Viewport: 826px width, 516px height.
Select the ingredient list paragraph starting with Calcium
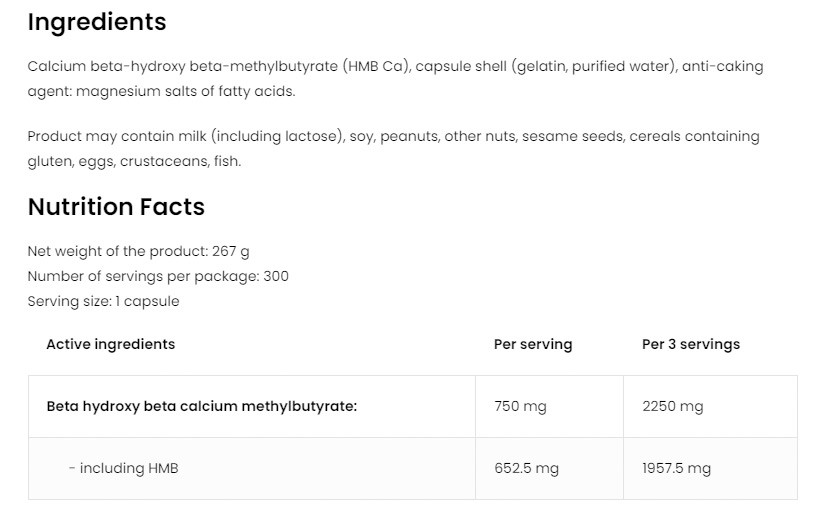pos(394,79)
